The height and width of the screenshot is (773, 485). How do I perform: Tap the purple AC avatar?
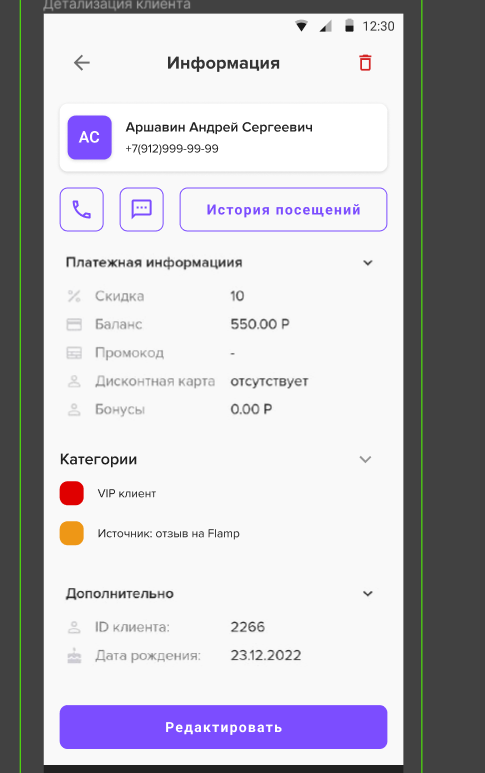point(89,138)
